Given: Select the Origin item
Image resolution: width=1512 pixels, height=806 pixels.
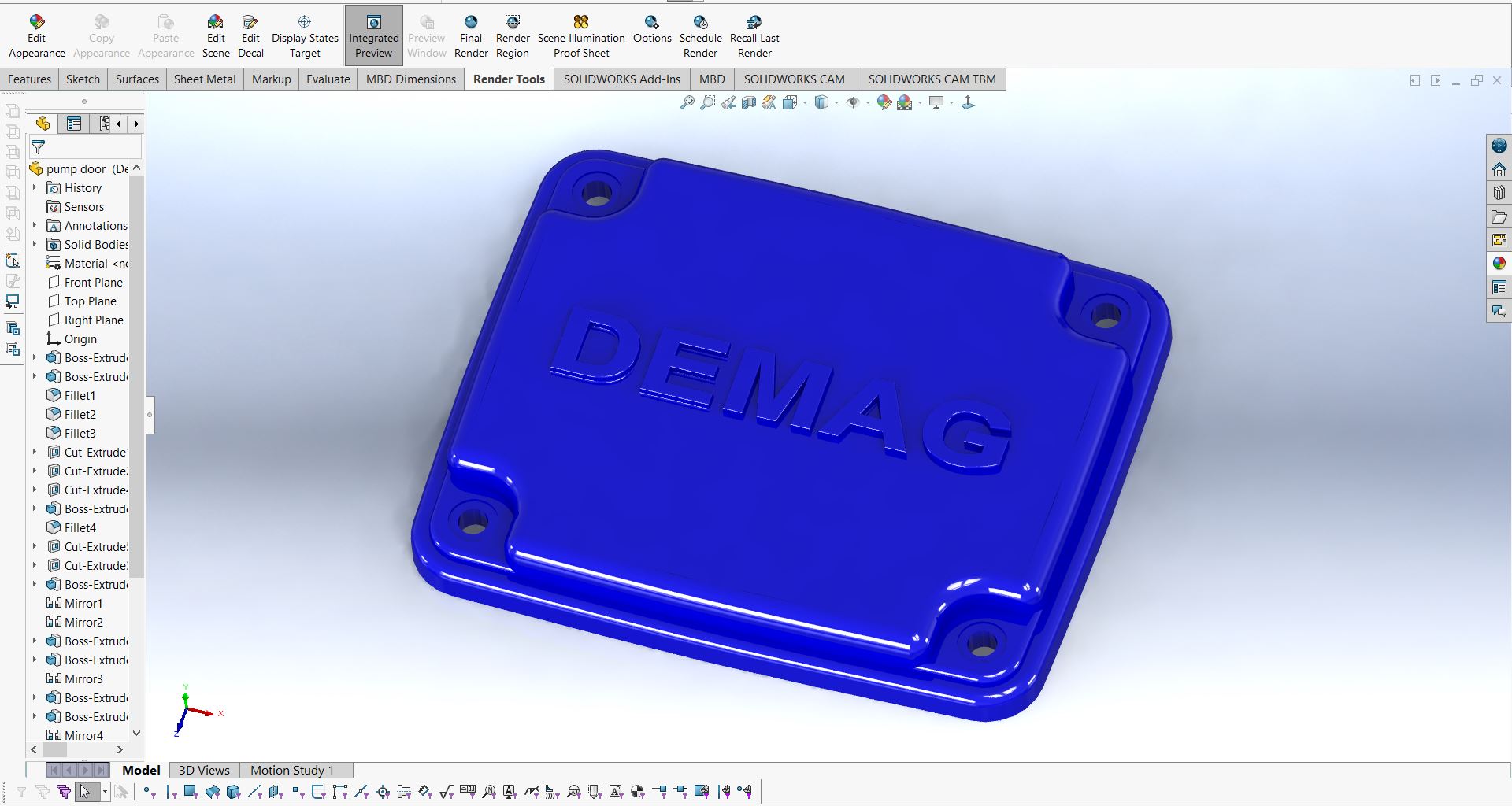Looking at the screenshot, I should pyautogui.click(x=72, y=338).
